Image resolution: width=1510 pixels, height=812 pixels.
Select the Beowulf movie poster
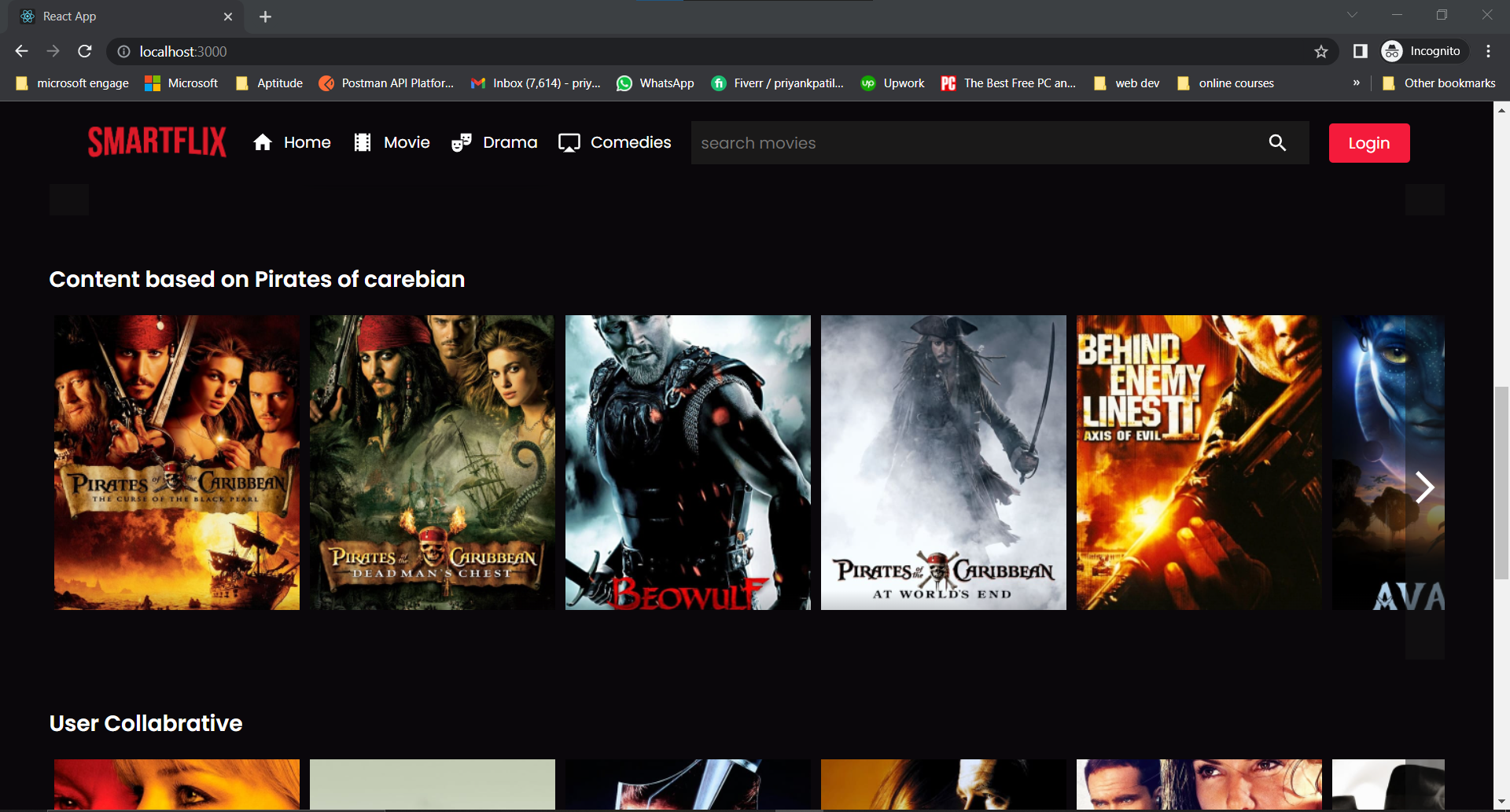pos(687,462)
